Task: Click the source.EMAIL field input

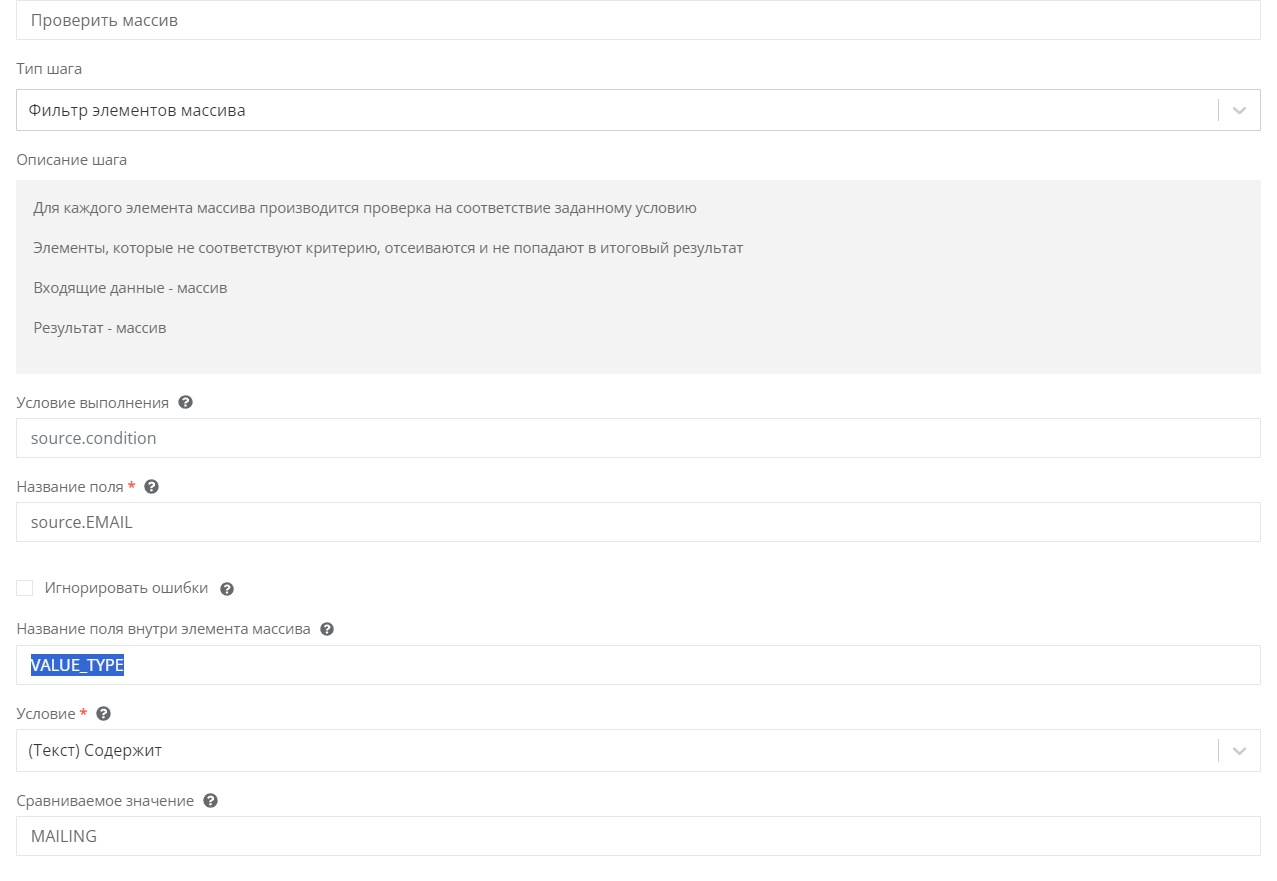Action: point(638,522)
